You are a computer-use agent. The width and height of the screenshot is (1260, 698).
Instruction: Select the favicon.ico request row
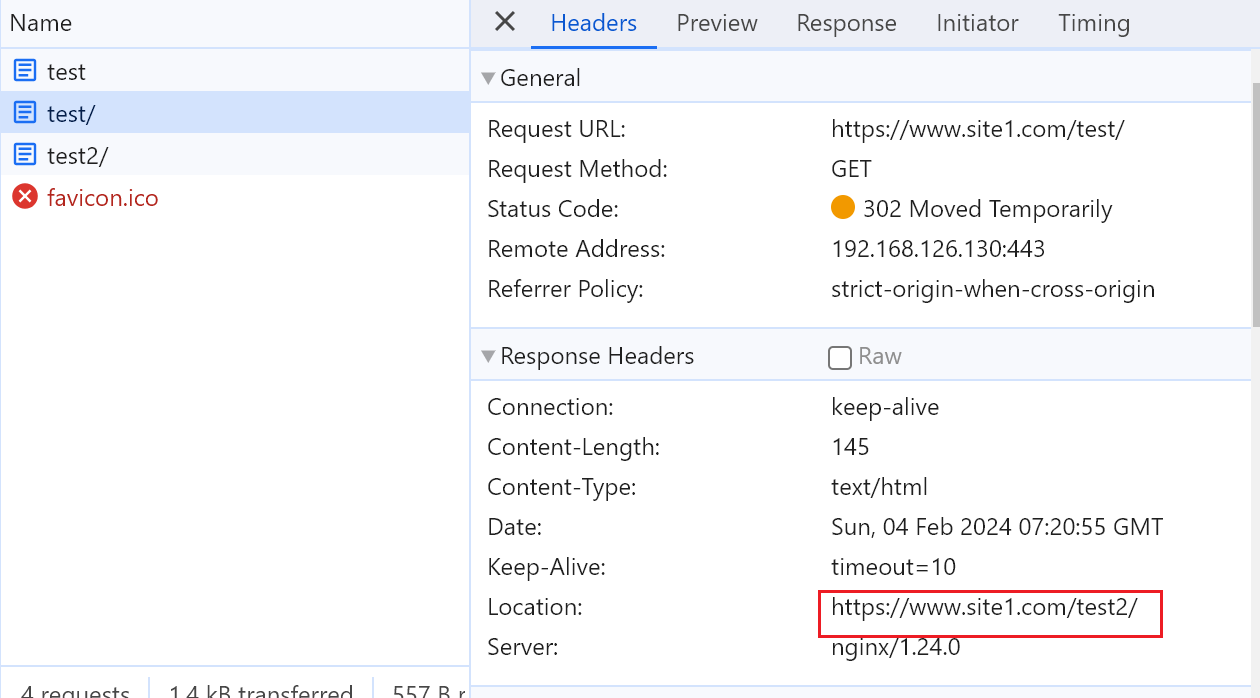[x=103, y=197]
